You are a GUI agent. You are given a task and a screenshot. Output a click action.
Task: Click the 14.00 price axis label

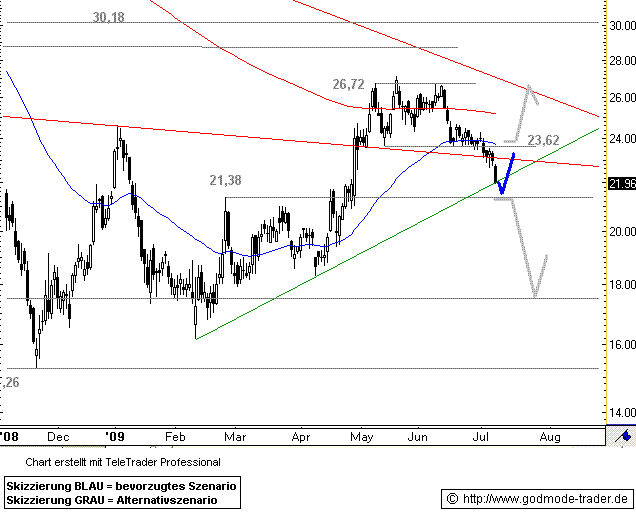pos(623,412)
